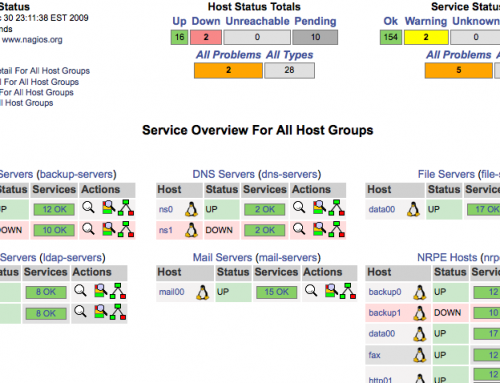Click the status map icon in first ldap 8 OK row

(118, 291)
